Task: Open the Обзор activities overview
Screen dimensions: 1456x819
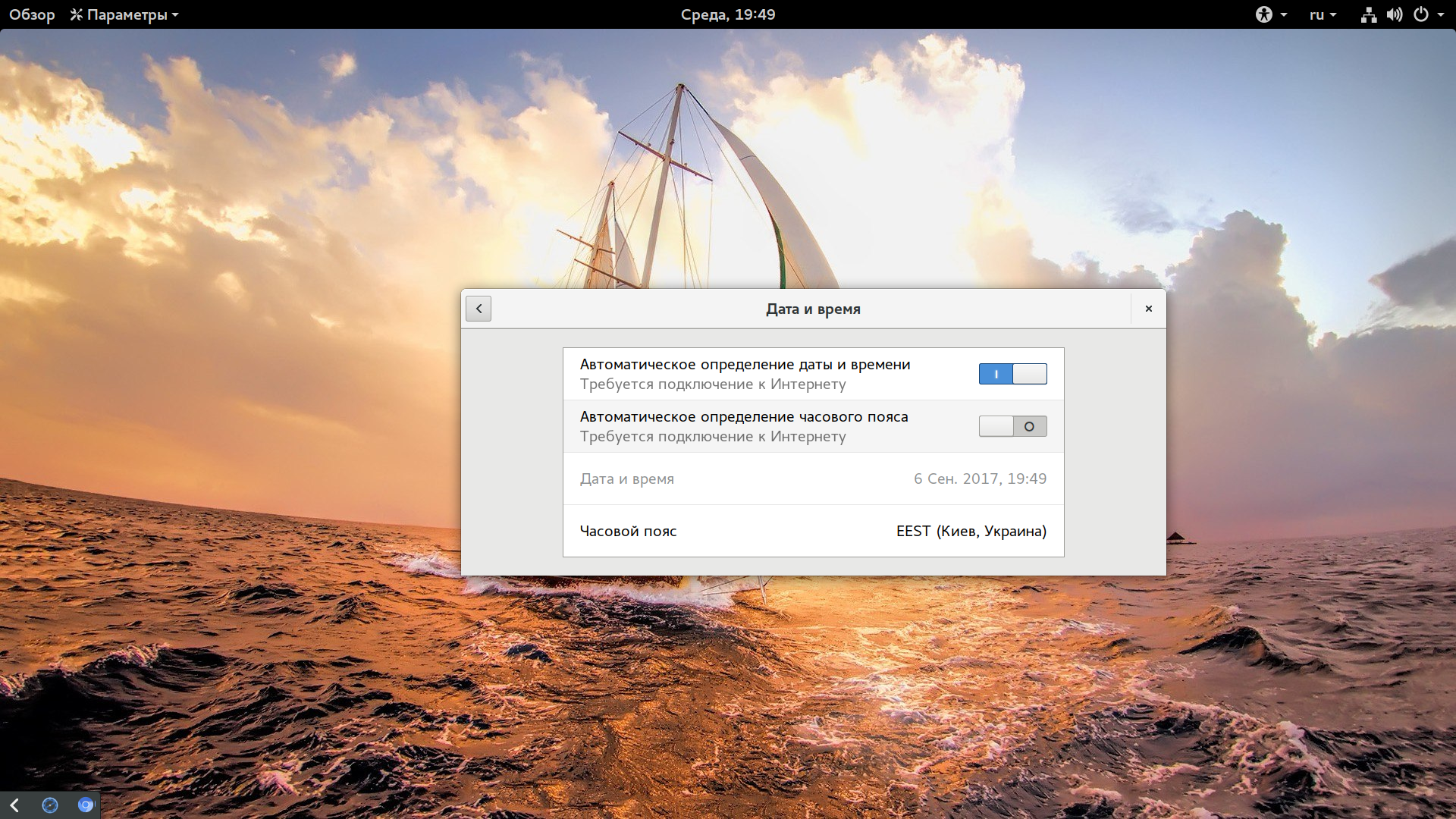Action: [32, 14]
